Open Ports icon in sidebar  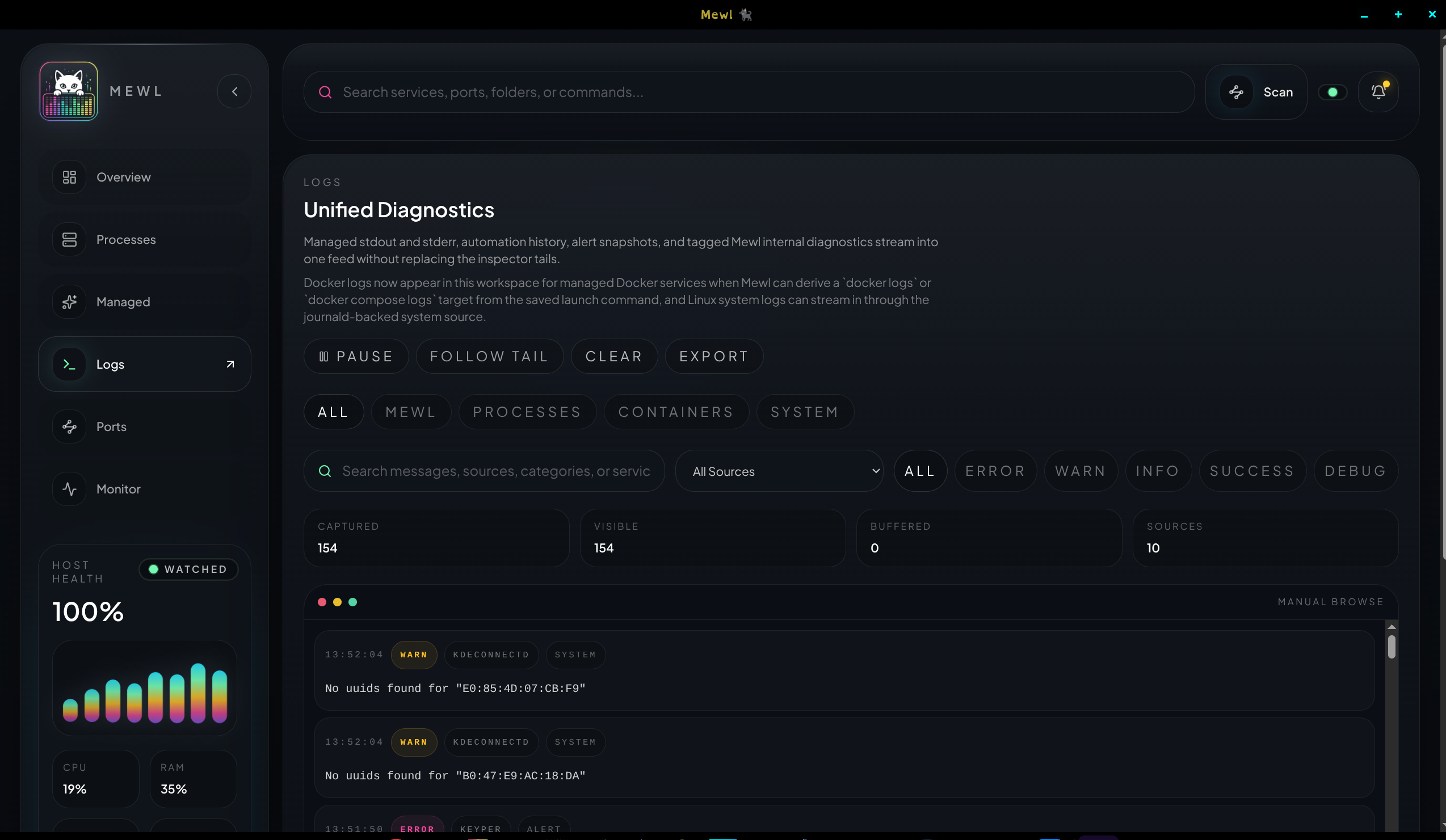tap(69, 427)
